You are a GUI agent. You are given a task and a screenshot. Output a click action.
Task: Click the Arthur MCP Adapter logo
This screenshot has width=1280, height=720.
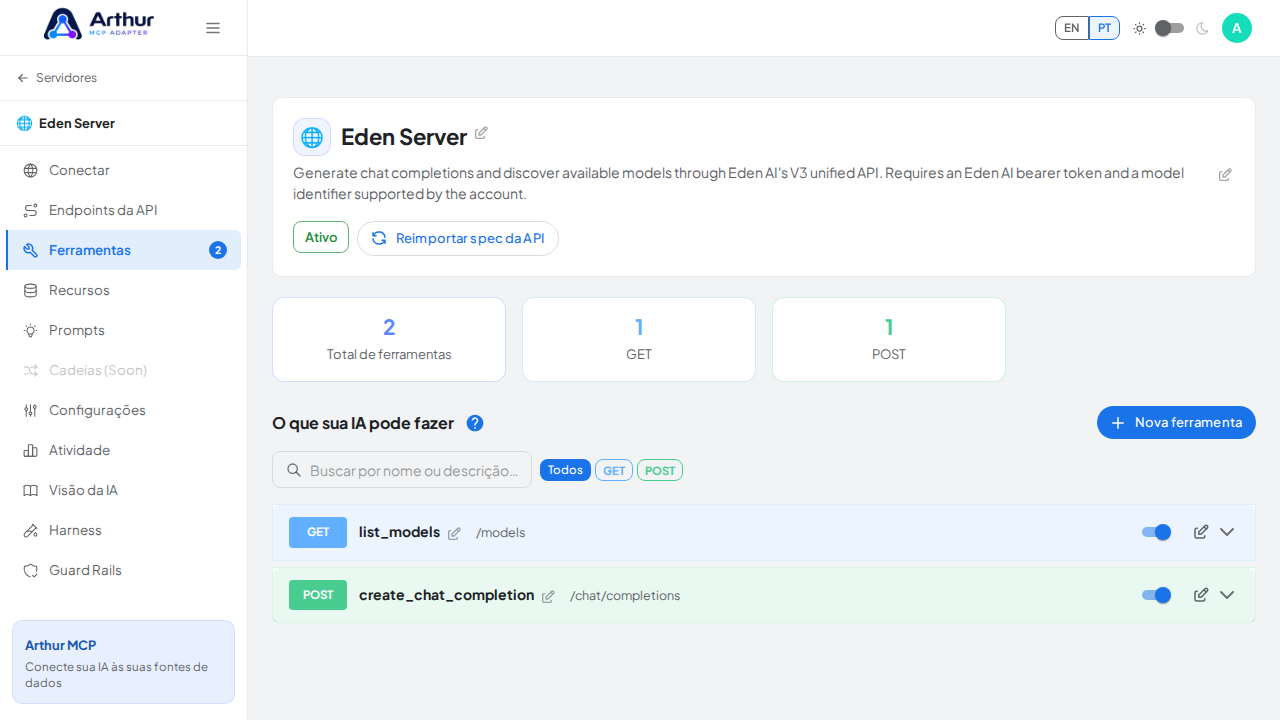(98, 24)
